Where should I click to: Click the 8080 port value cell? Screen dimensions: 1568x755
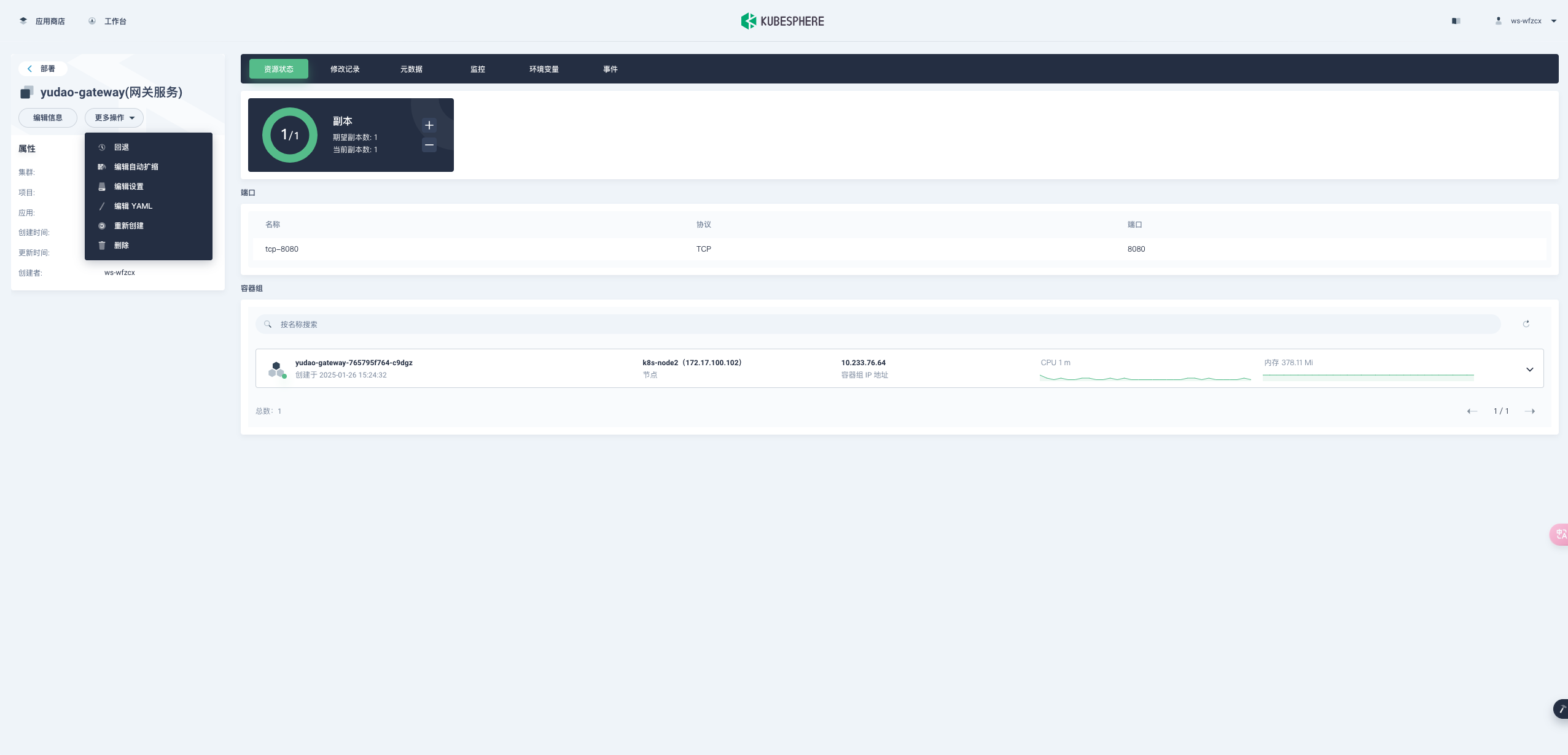1136,249
